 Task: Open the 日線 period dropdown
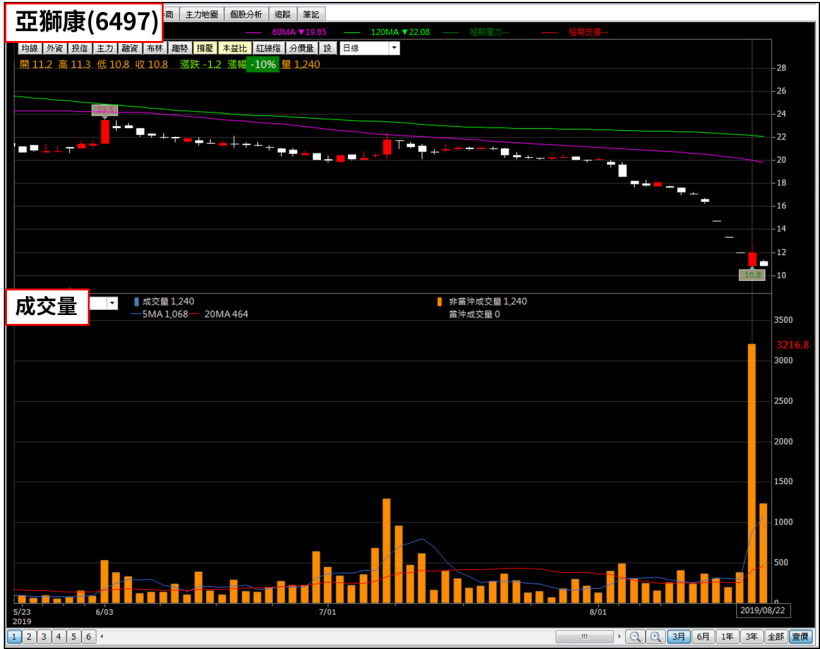point(370,48)
